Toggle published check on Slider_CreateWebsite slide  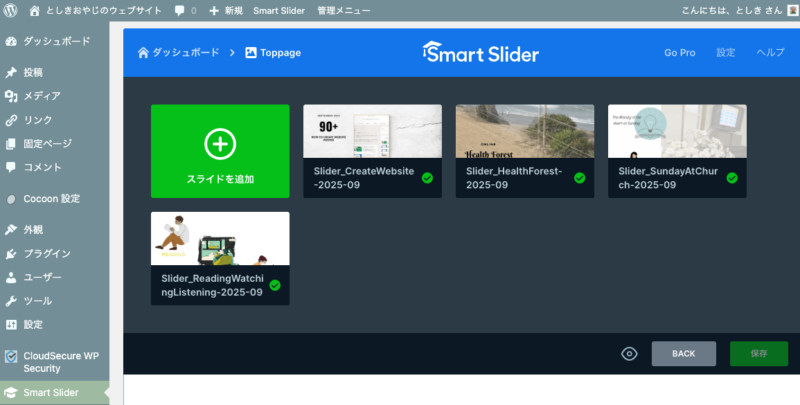pos(427,178)
